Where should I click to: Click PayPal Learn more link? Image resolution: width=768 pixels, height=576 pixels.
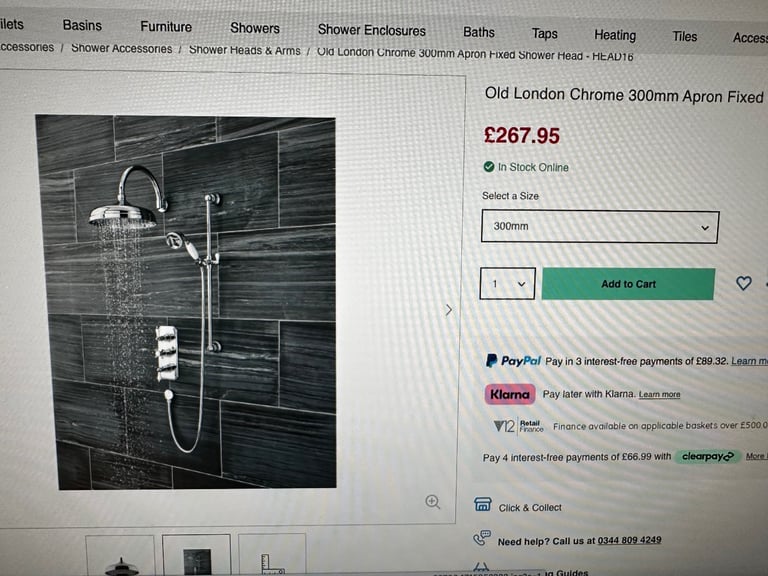tap(749, 361)
